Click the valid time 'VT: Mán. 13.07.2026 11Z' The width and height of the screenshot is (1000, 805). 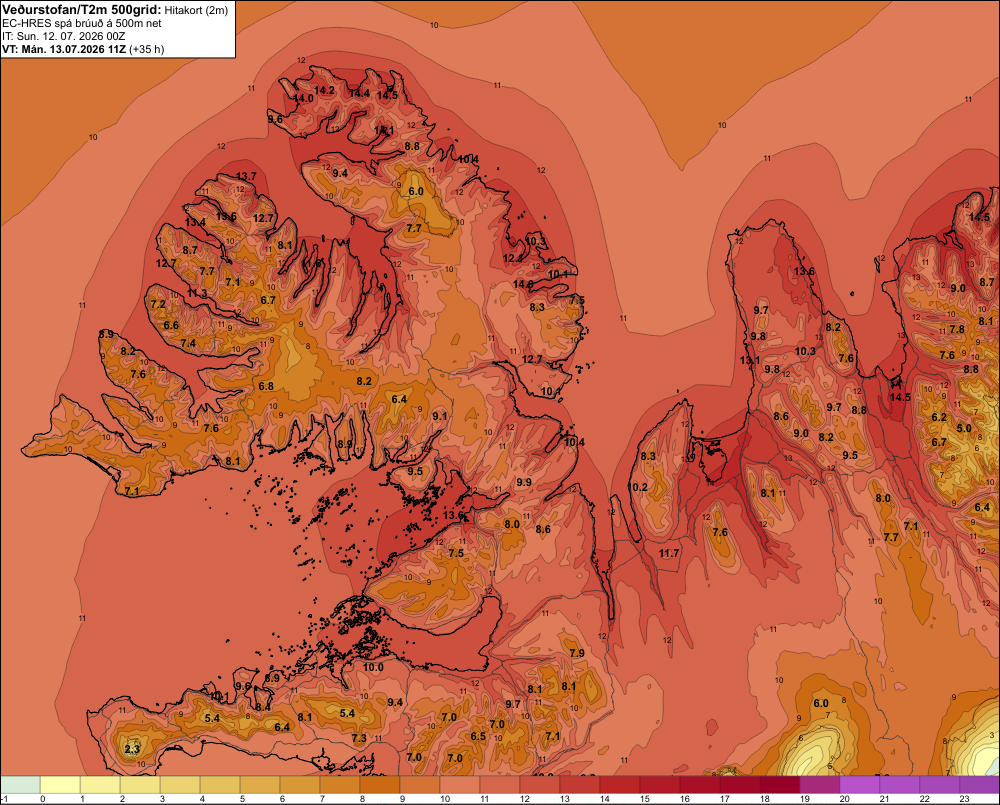coord(64,49)
